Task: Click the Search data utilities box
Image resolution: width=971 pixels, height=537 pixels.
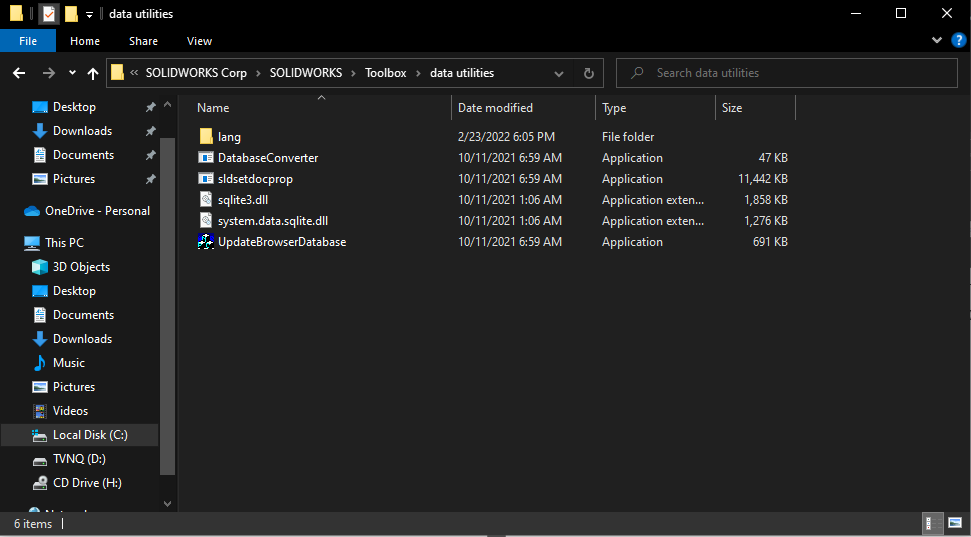Action: point(786,73)
